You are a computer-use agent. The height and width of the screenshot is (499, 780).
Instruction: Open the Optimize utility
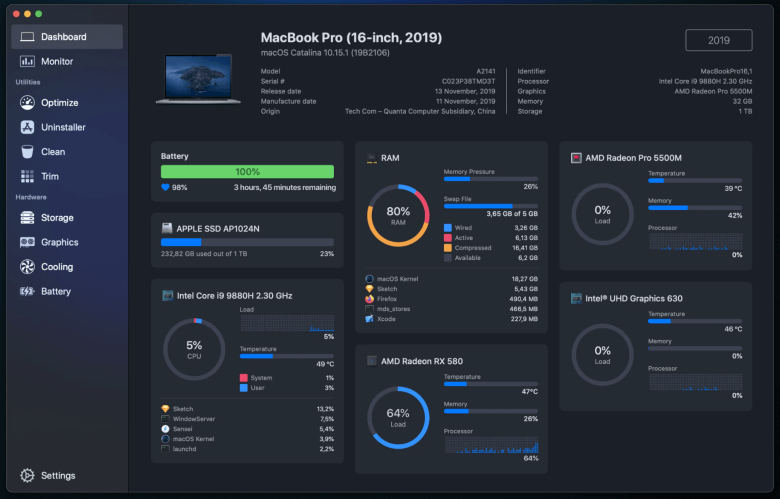coord(67,102)
